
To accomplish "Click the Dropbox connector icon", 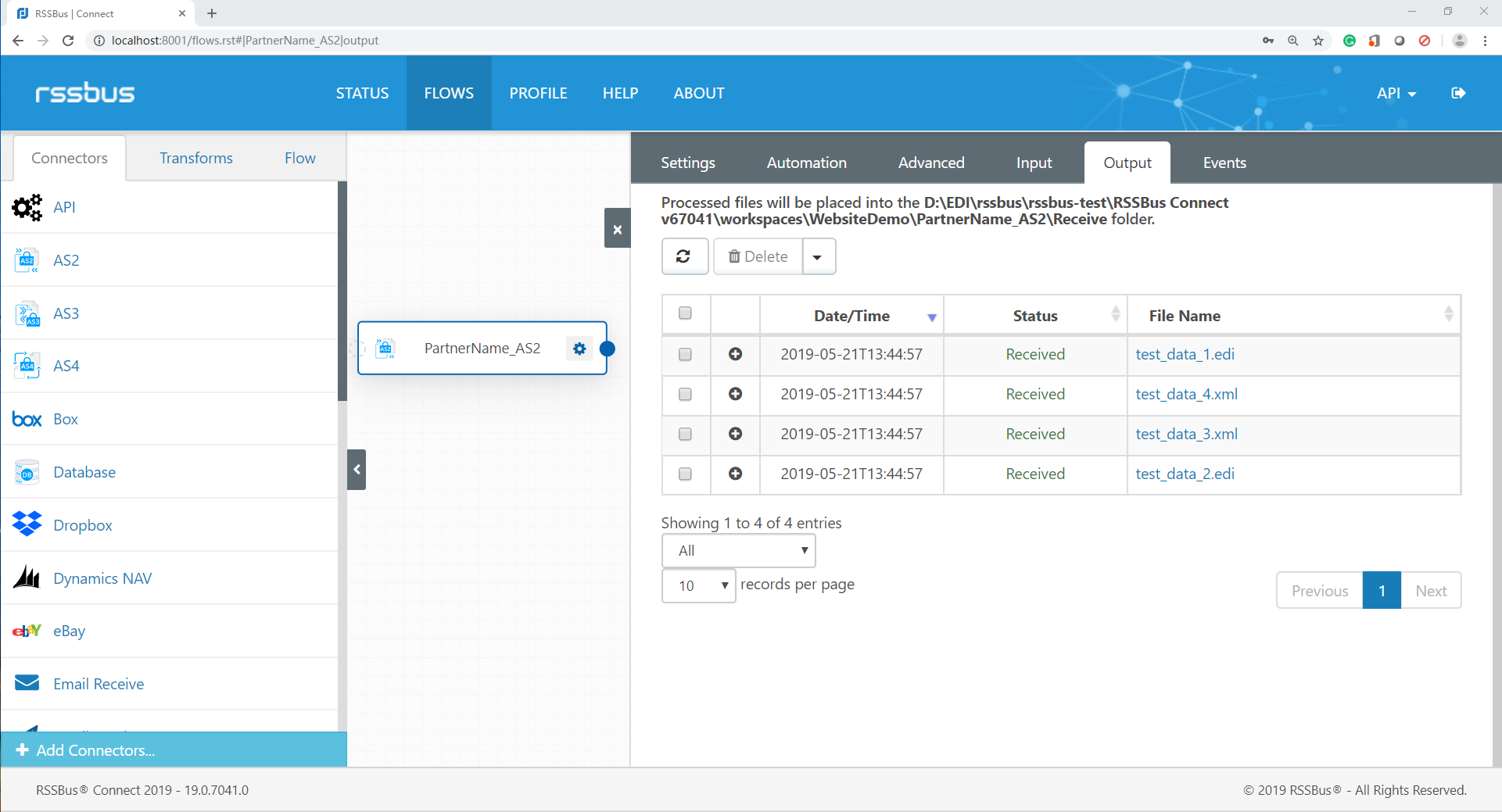I will click(x=27, y=524).
